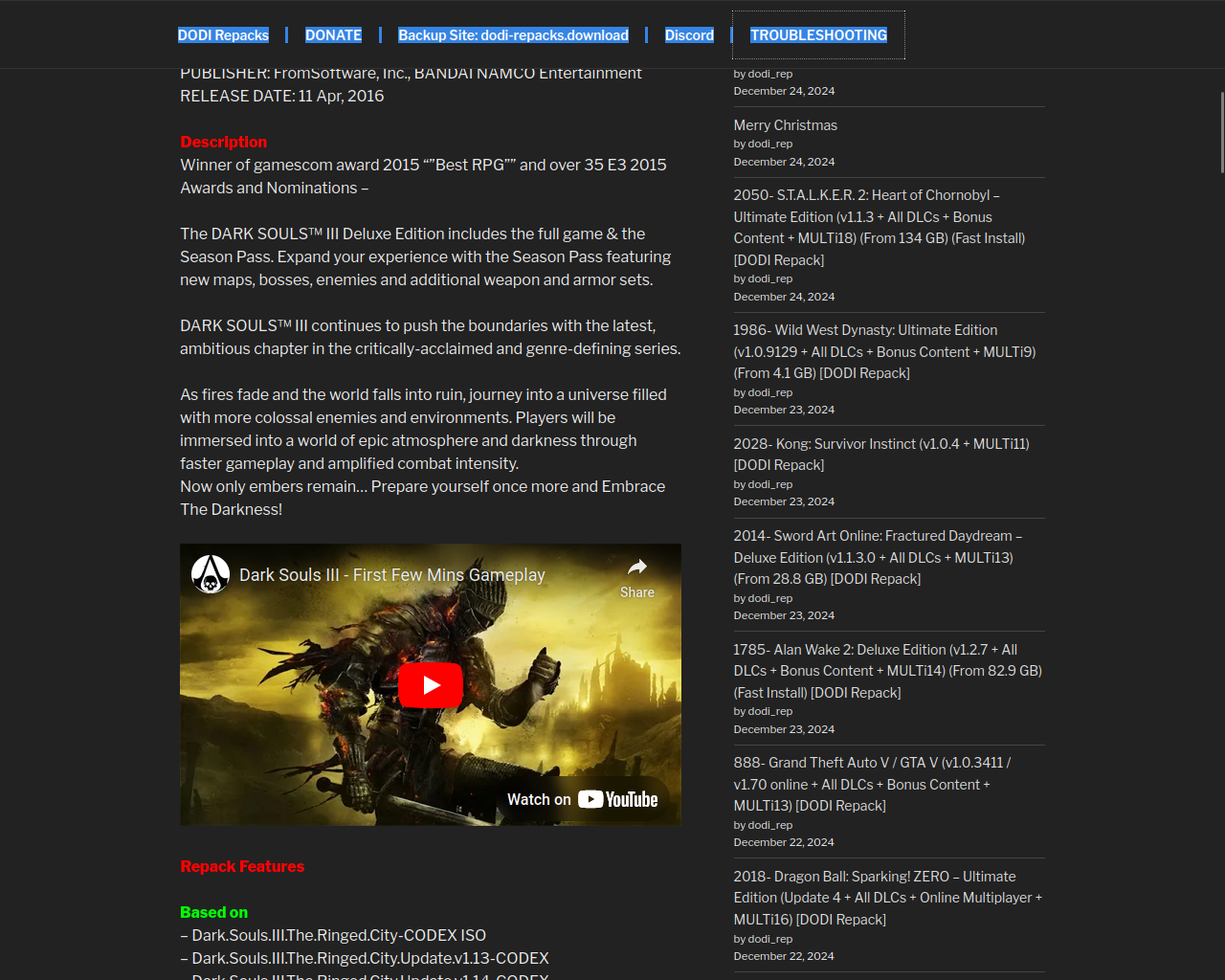The width and height of the screenshot is (1225, 980).
Task: Click dodi_rep author under Kong post
Action: click(770, 484)
